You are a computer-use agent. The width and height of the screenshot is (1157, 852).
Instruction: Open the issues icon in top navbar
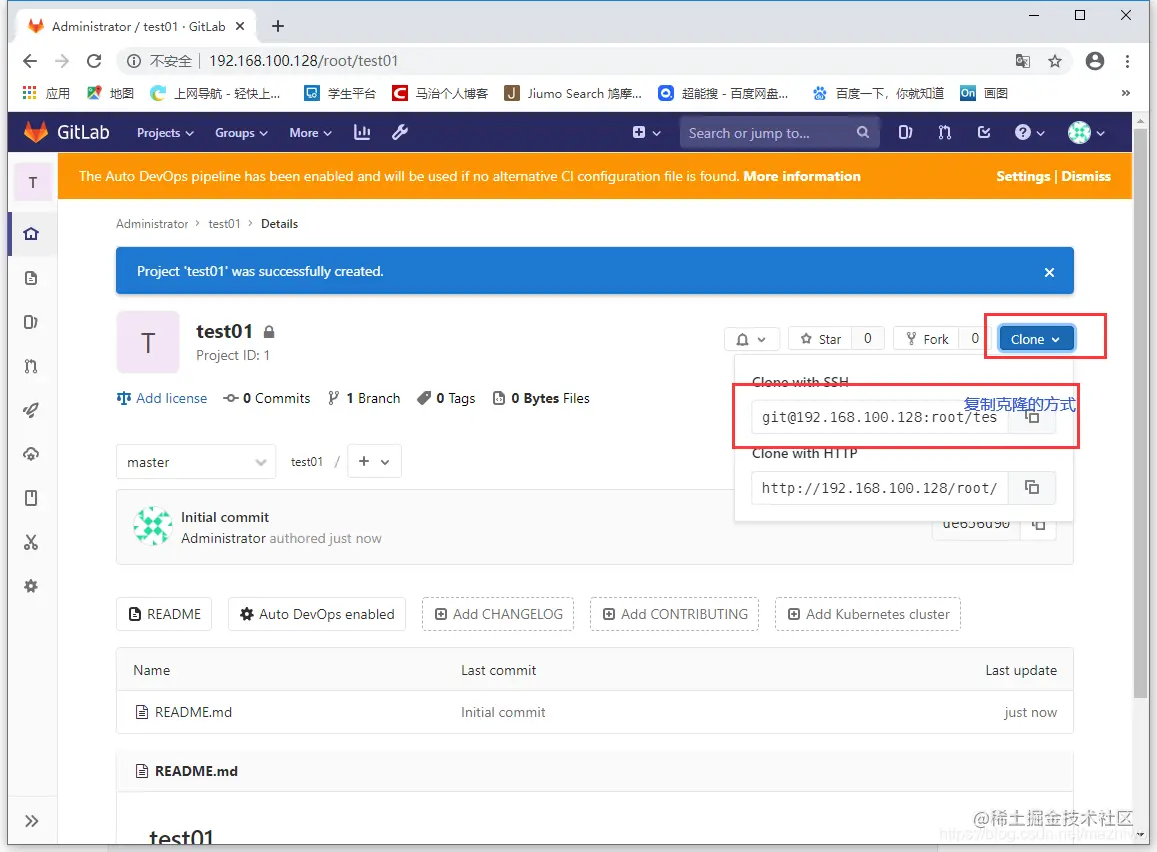click(905, 133)
